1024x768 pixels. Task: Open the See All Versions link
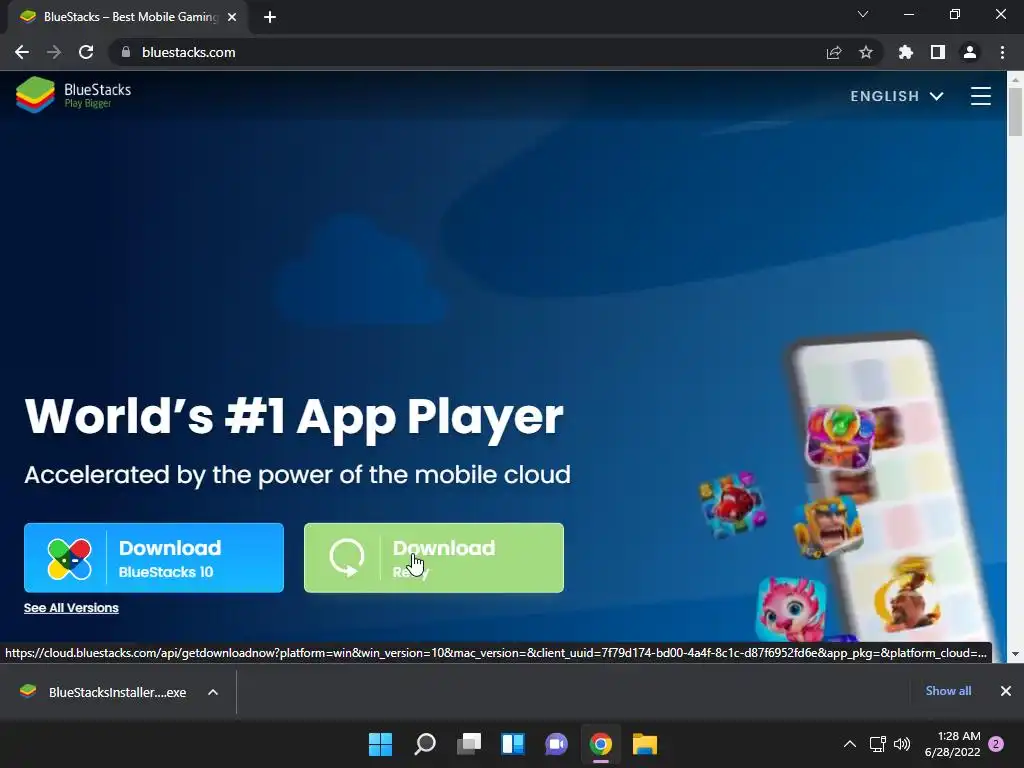tap(71, 608)
